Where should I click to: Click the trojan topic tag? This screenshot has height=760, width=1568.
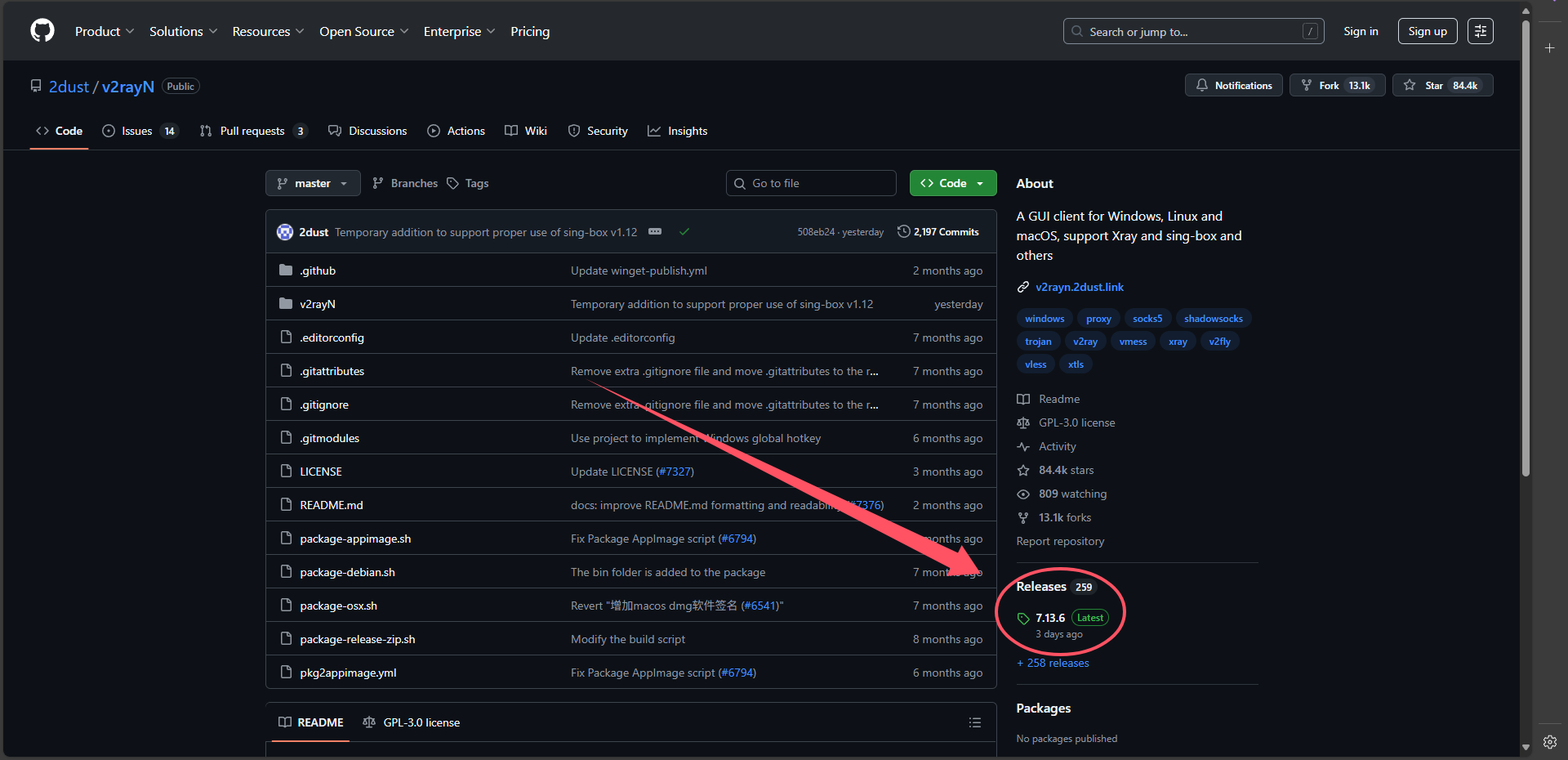(1038, 342)
